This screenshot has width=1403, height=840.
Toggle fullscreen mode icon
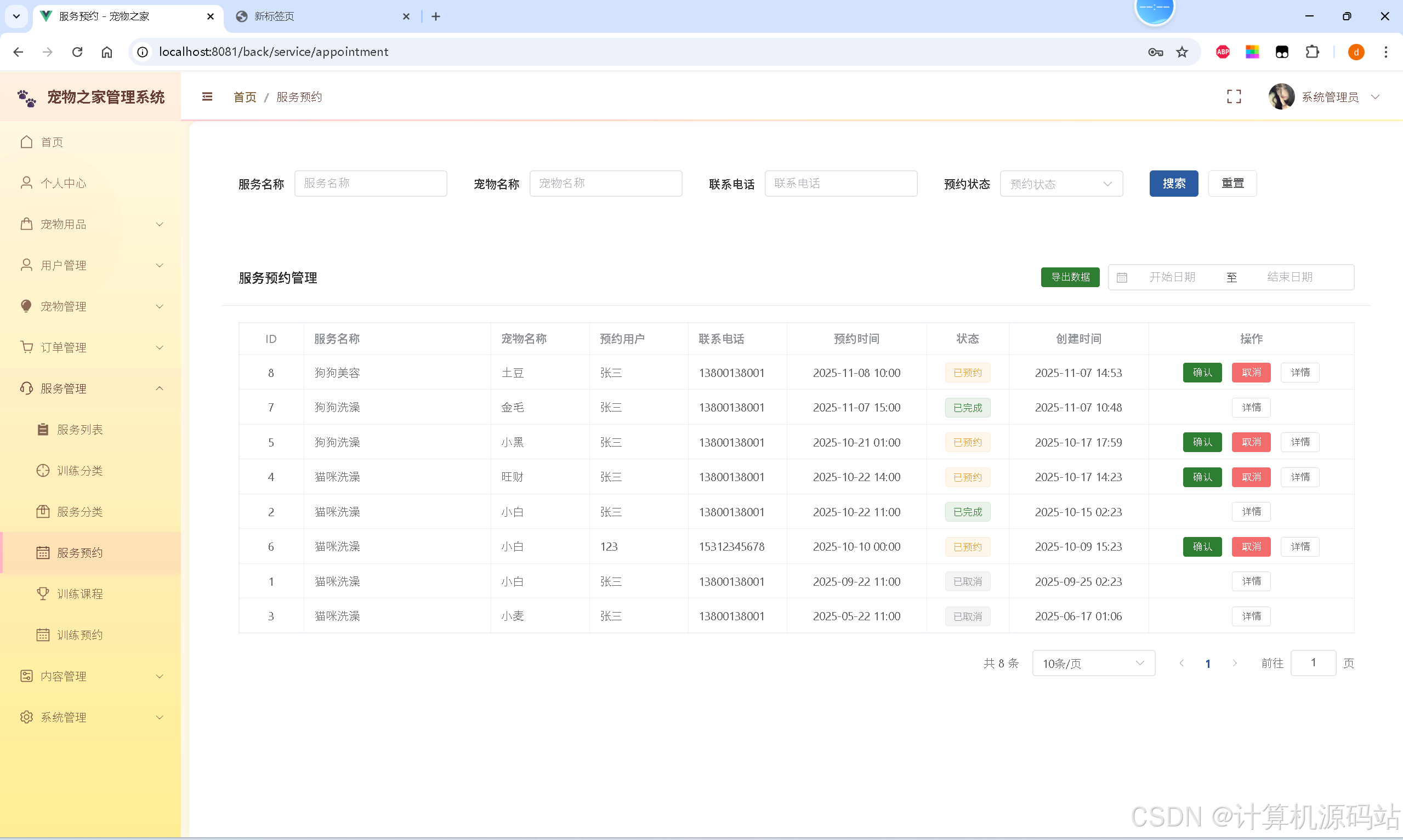point(1234,97)
